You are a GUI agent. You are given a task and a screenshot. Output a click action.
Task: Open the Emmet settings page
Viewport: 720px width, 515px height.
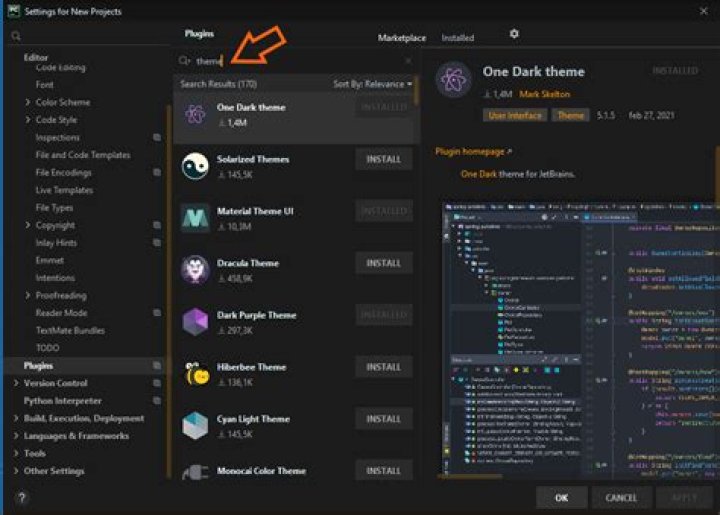[50, 260]
